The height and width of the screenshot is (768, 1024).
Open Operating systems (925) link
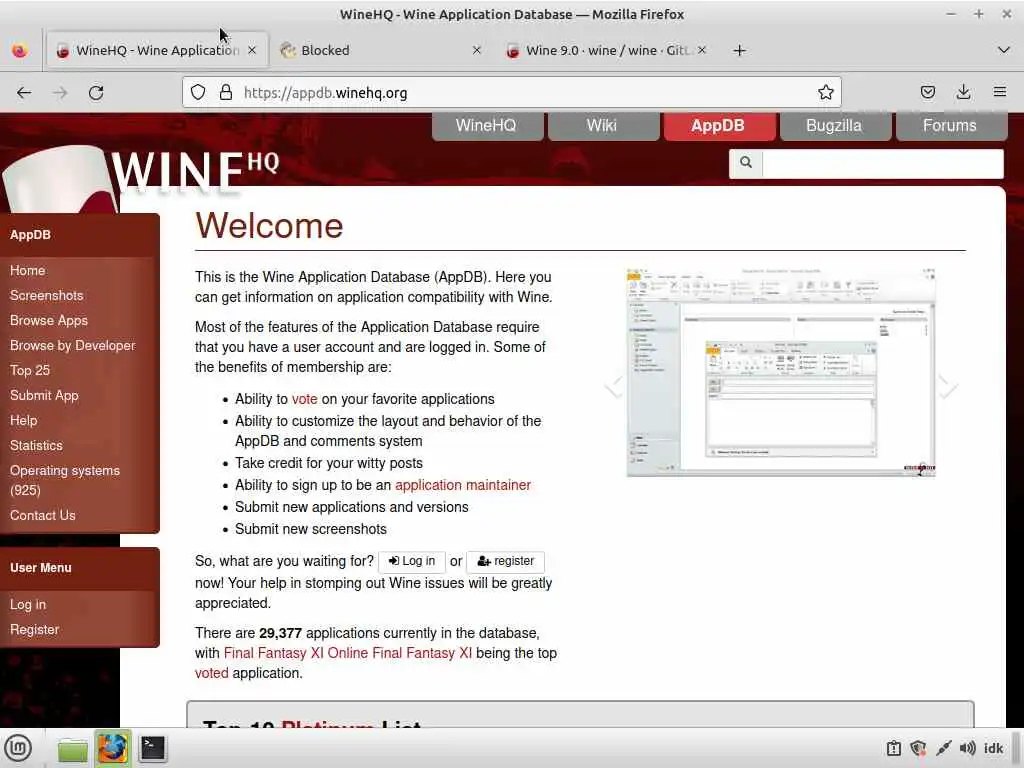(x=65, y=480)
